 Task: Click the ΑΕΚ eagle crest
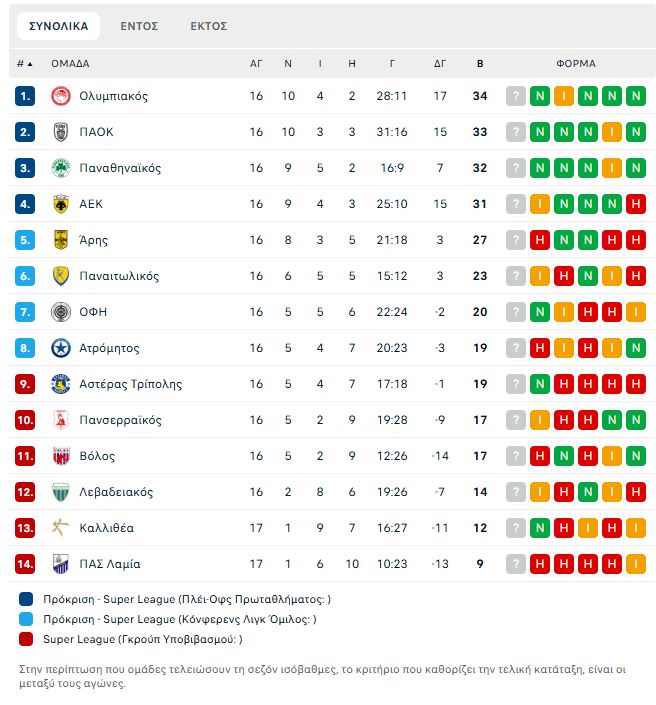pos(61,204)
